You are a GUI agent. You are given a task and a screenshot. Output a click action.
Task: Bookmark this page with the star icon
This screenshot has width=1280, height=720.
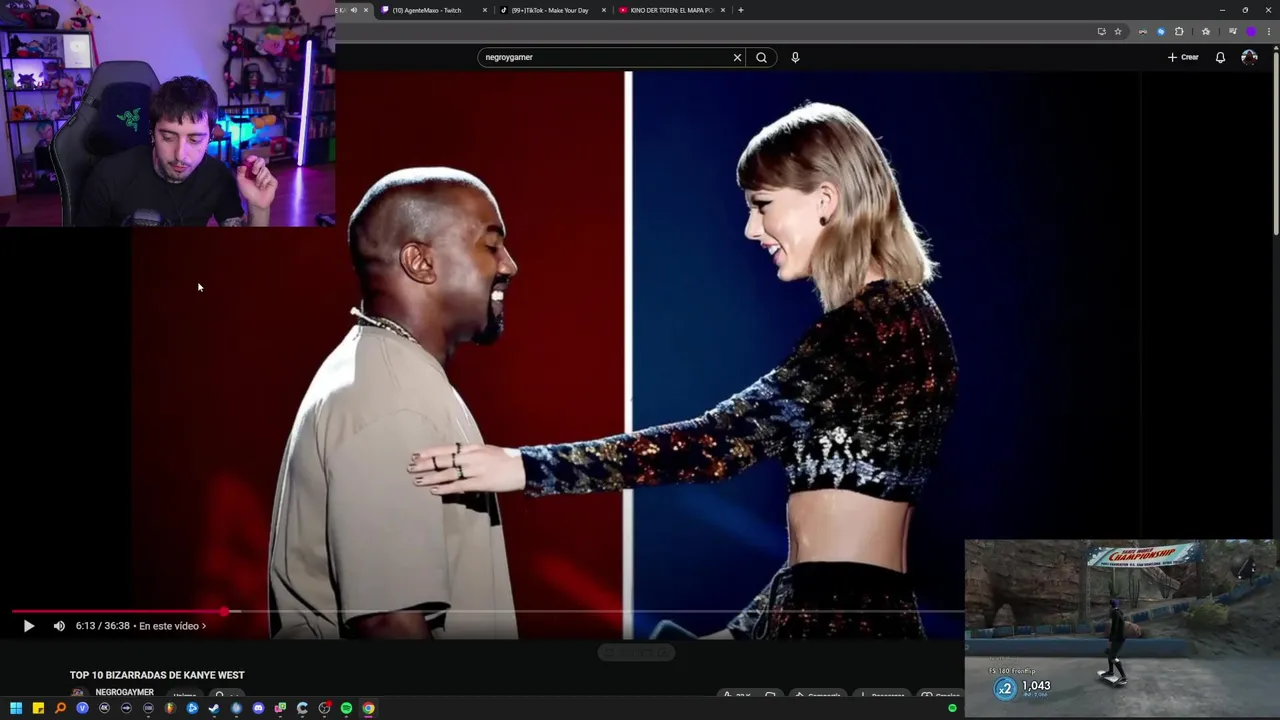(x=1118, y=31)
